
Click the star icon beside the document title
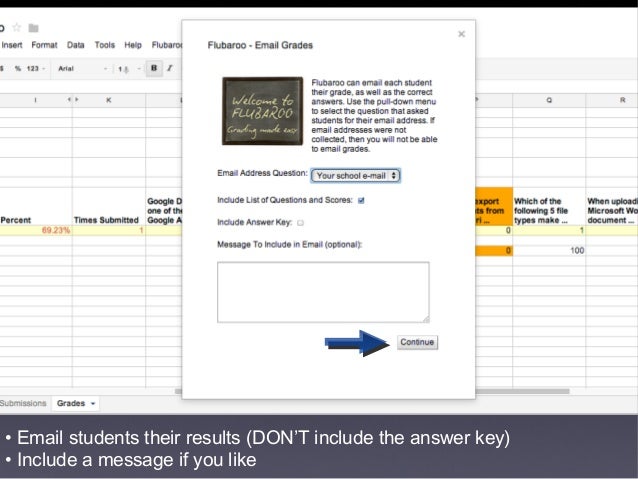pyautogui.click(x=17, y=28)
